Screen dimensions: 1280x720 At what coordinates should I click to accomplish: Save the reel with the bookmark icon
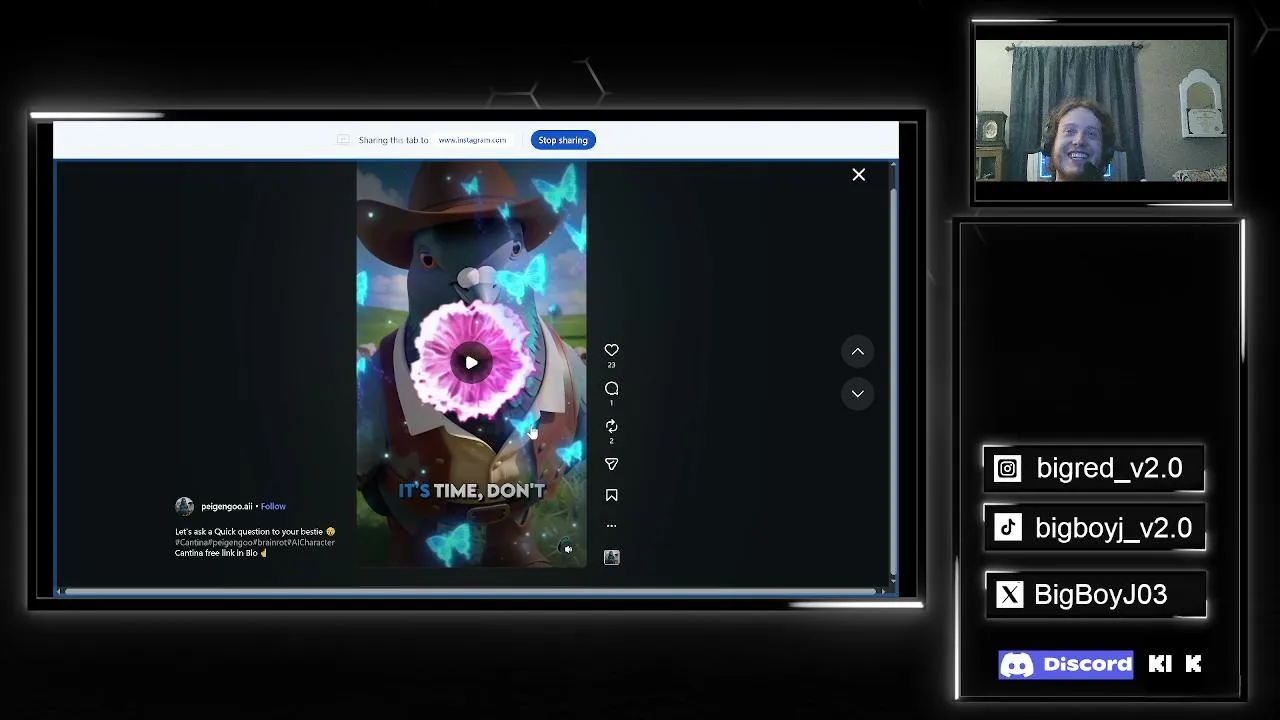[611, 495]
